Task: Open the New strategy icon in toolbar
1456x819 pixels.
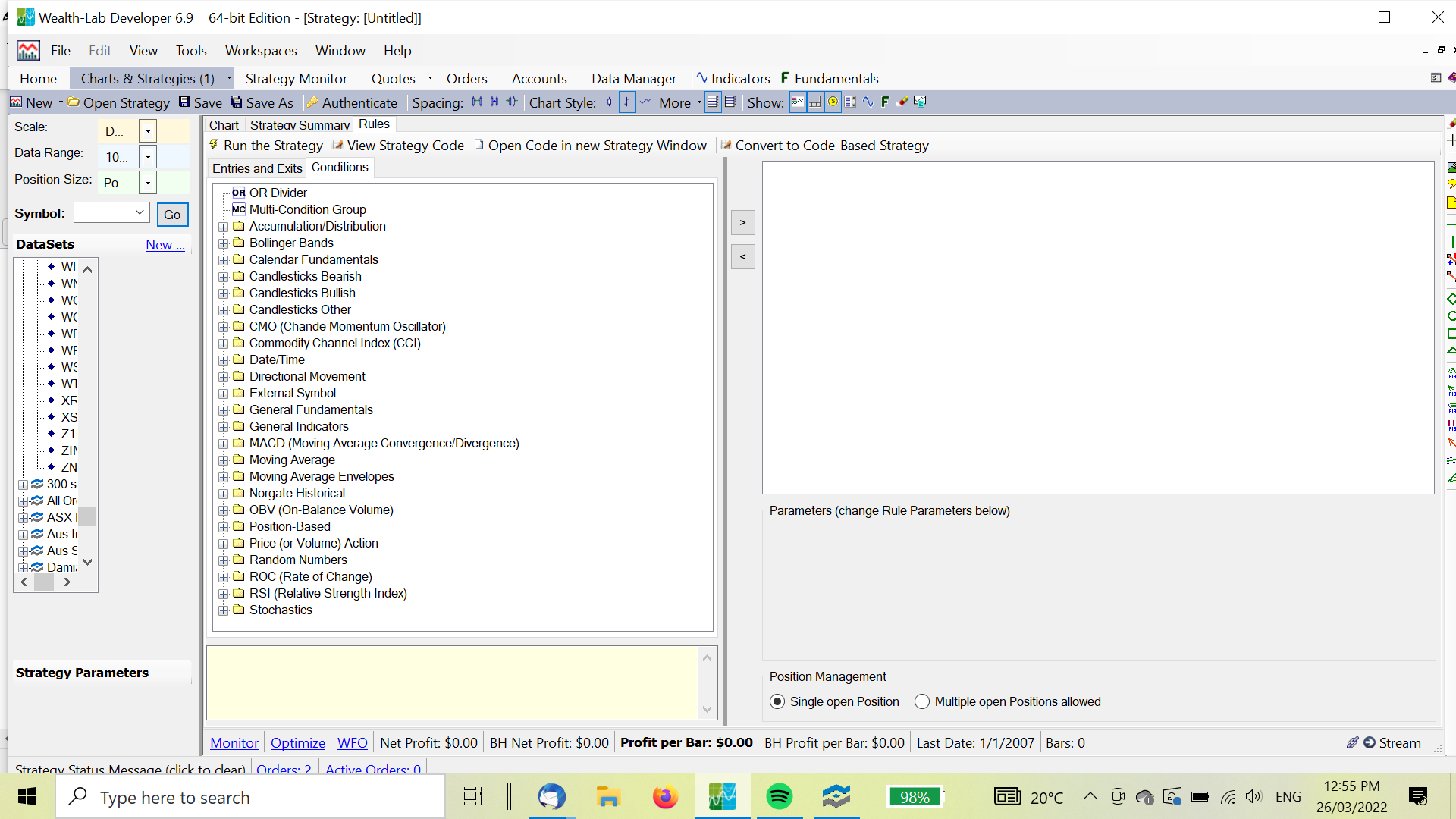Action: tap(16, 102)
